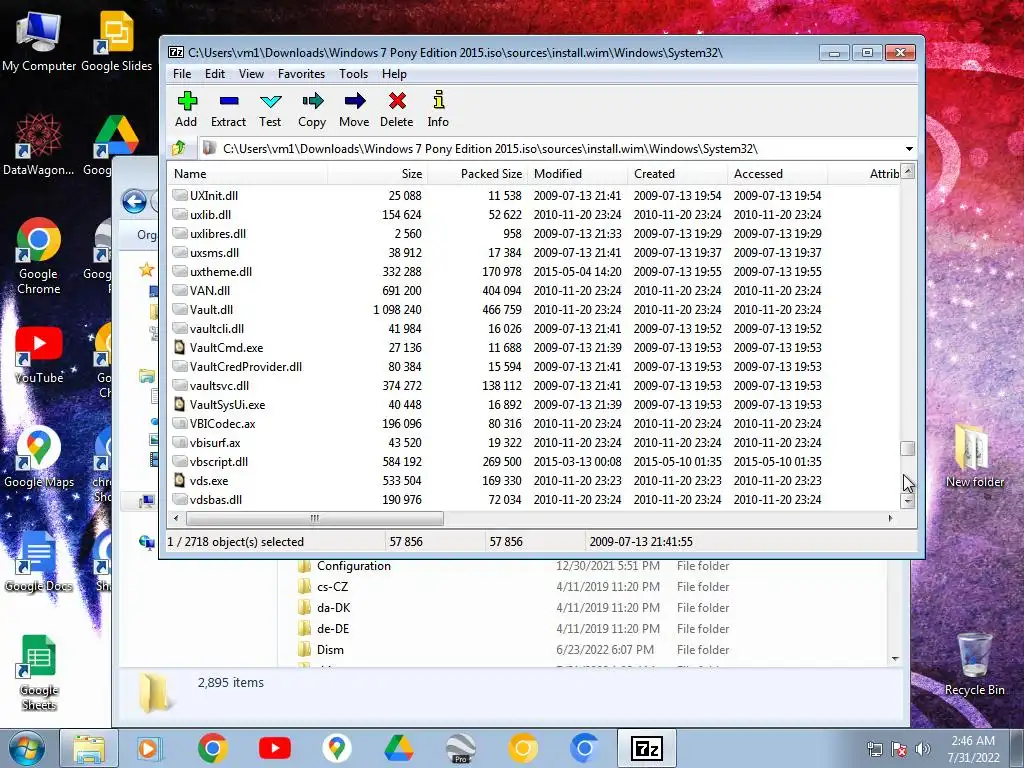
Task: Go up one folder level in 7-Zip
Action: click(x=179, y=148)
